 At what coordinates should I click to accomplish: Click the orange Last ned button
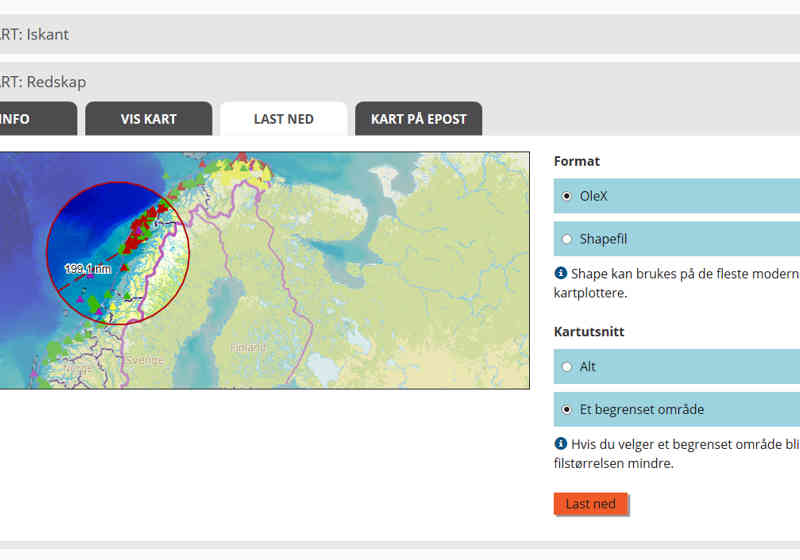coord(590,504)
